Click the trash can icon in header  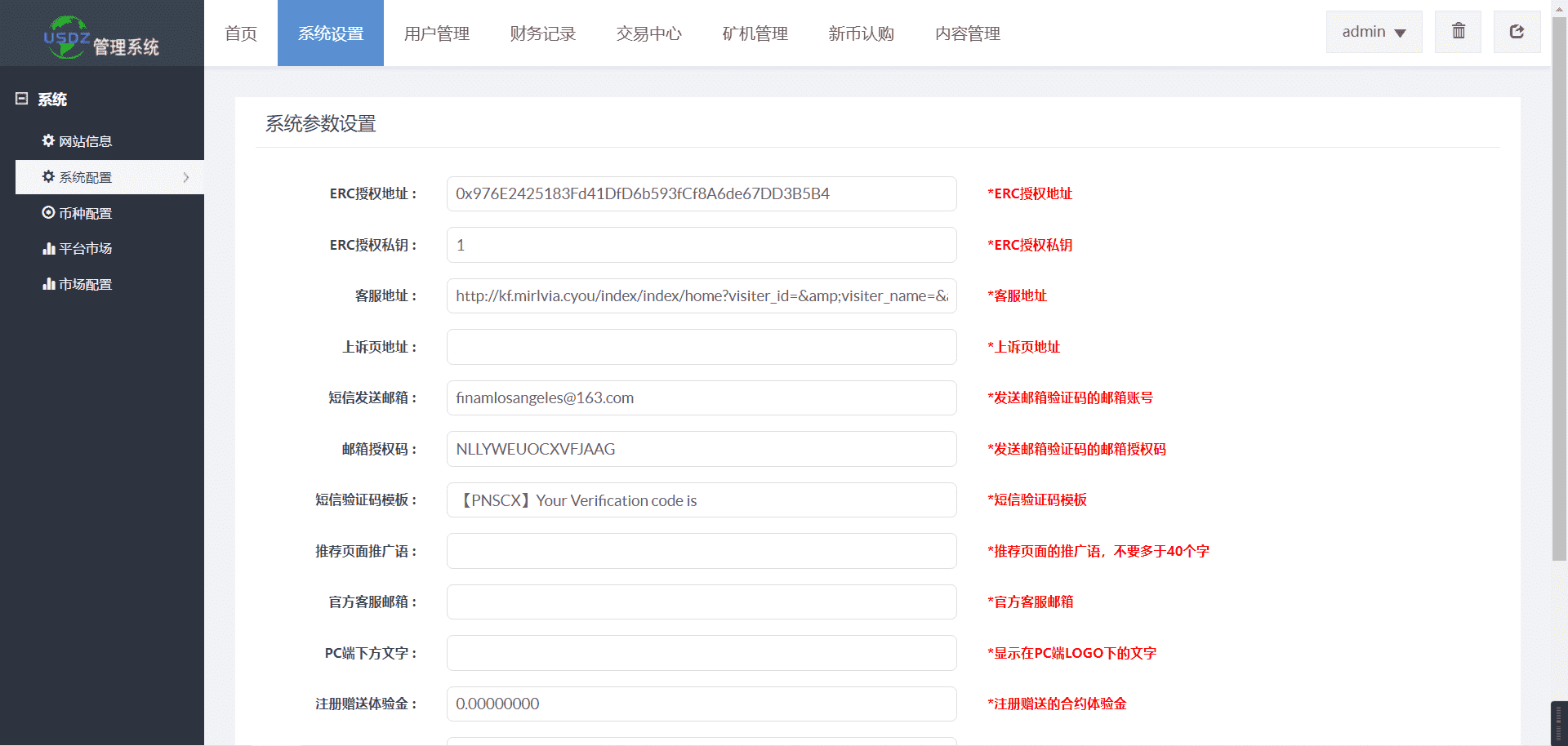click(1458, 32)
